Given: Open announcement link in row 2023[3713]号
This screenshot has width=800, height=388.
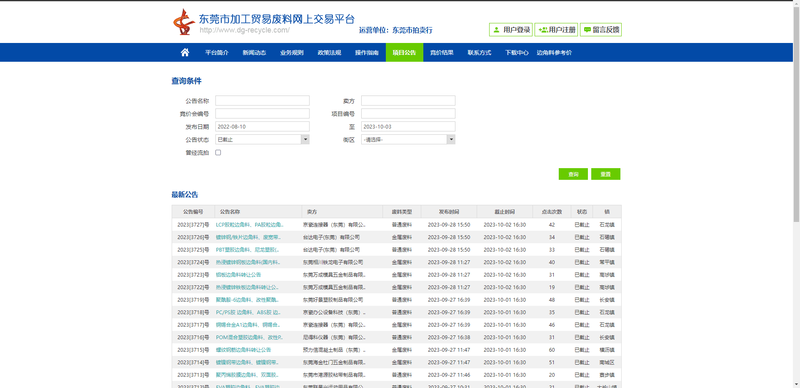Looking at the screenshot, I should [247, 375].
